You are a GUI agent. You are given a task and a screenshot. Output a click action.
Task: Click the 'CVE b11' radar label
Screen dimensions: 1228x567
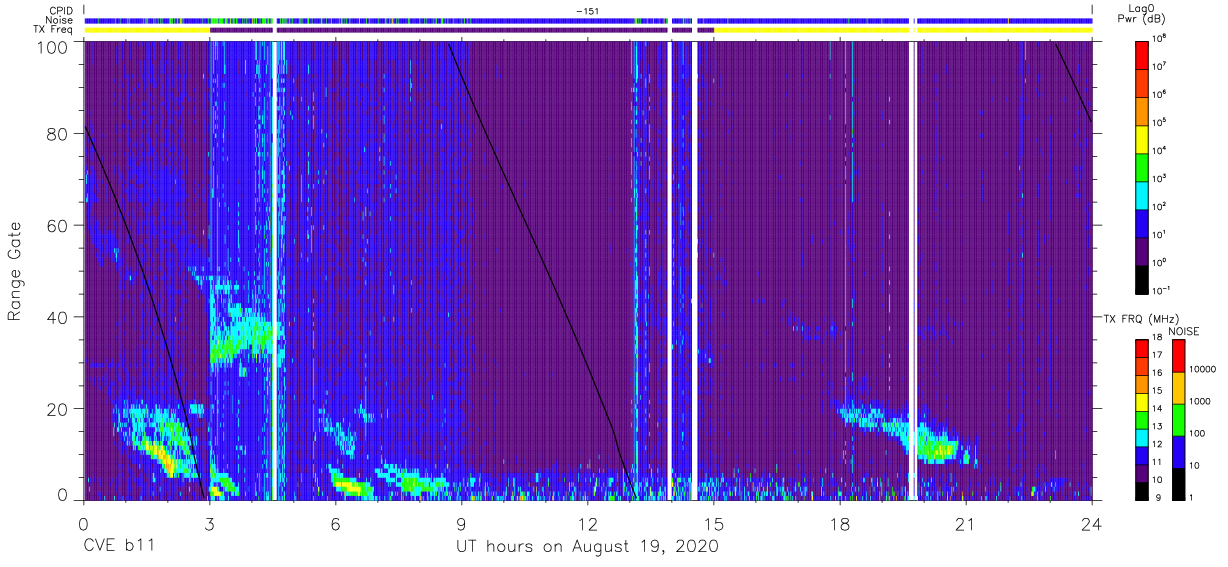click(x=118, y=547)
